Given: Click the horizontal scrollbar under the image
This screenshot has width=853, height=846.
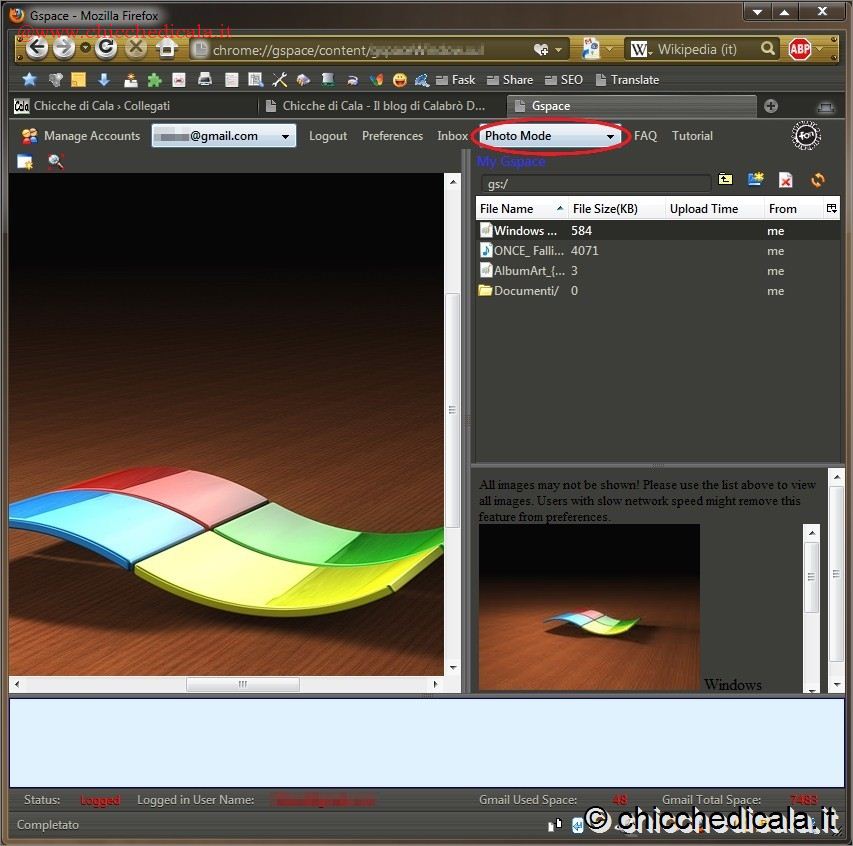Looking at the screenshot, I should 242,684.
